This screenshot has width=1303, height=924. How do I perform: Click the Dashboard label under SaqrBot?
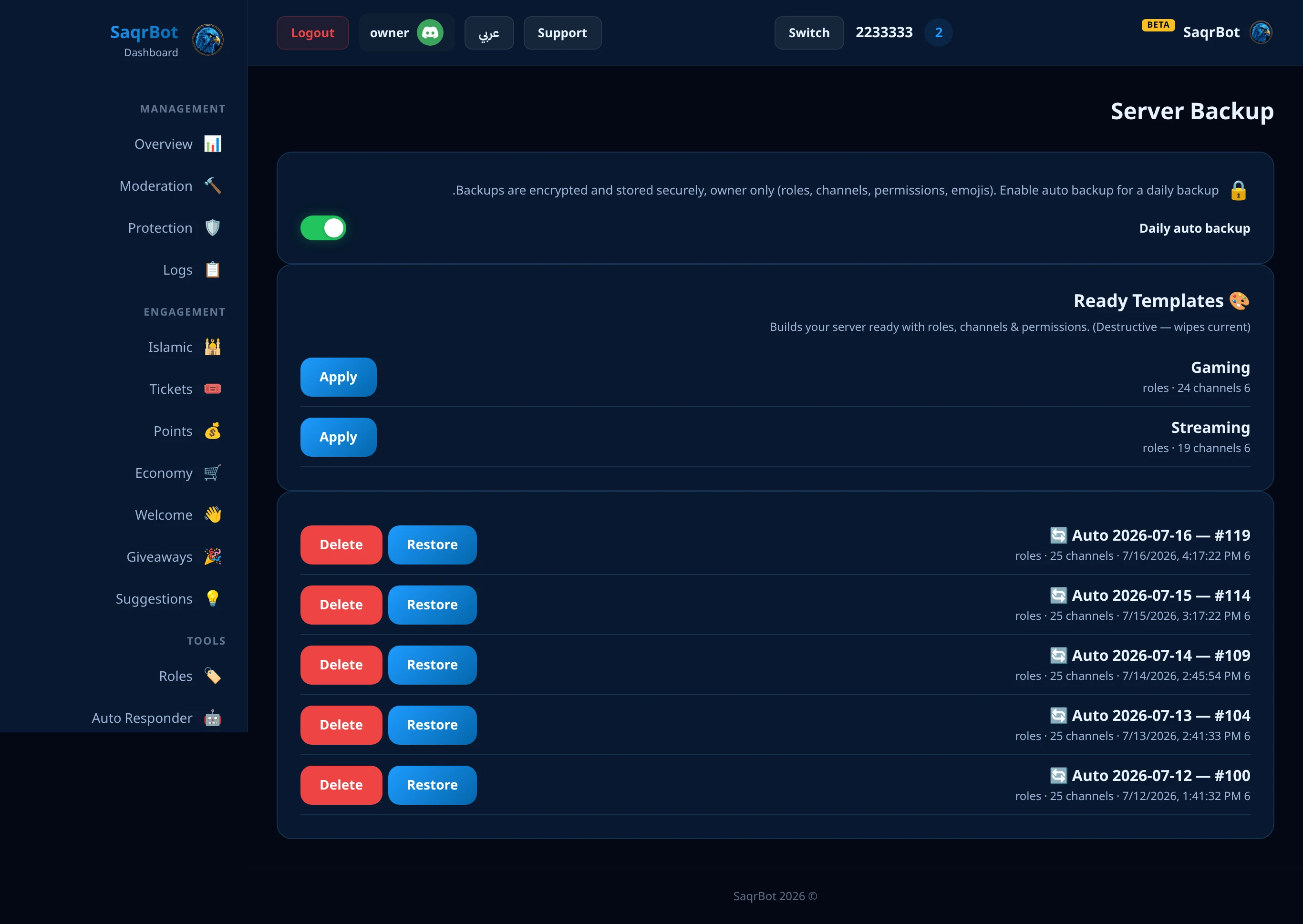pyautogui.click(x=151, y=52)
